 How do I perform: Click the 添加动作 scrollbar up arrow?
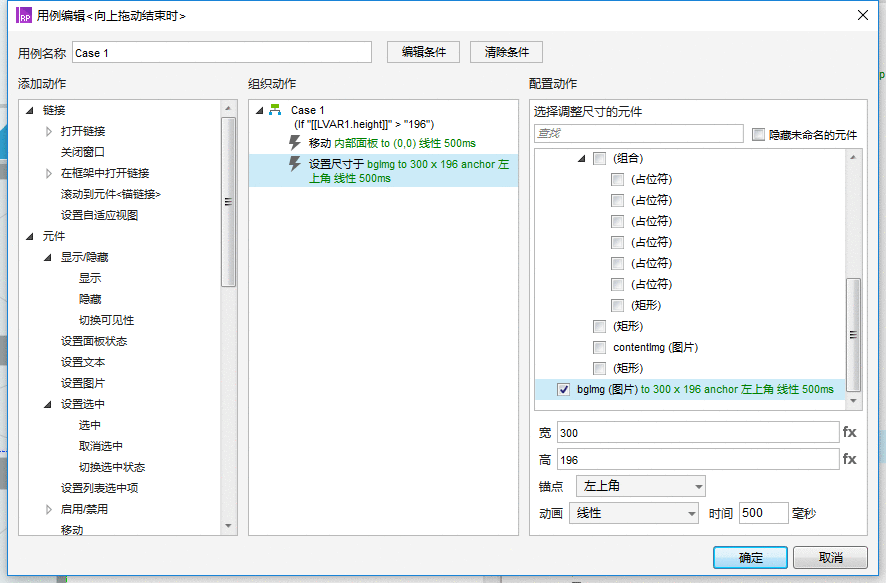tap(228, 108)
